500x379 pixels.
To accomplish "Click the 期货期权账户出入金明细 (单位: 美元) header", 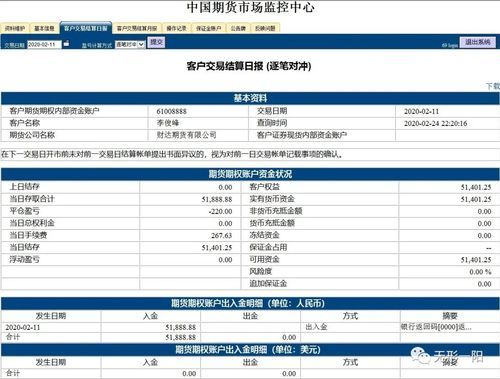I will [x=250, y=350].
